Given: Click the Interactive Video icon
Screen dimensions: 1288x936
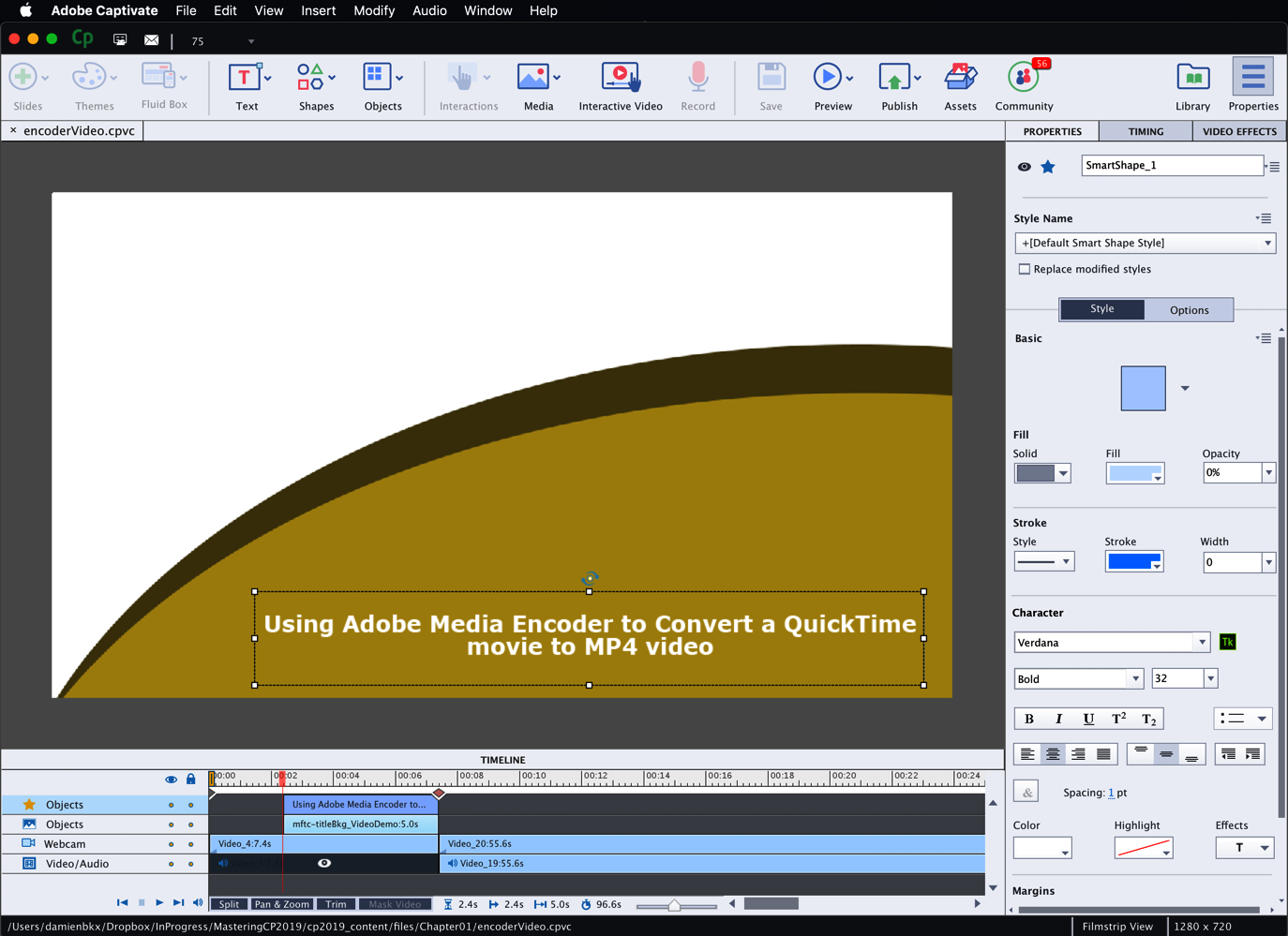Looking at the screenshot, I should click(621, 77).
